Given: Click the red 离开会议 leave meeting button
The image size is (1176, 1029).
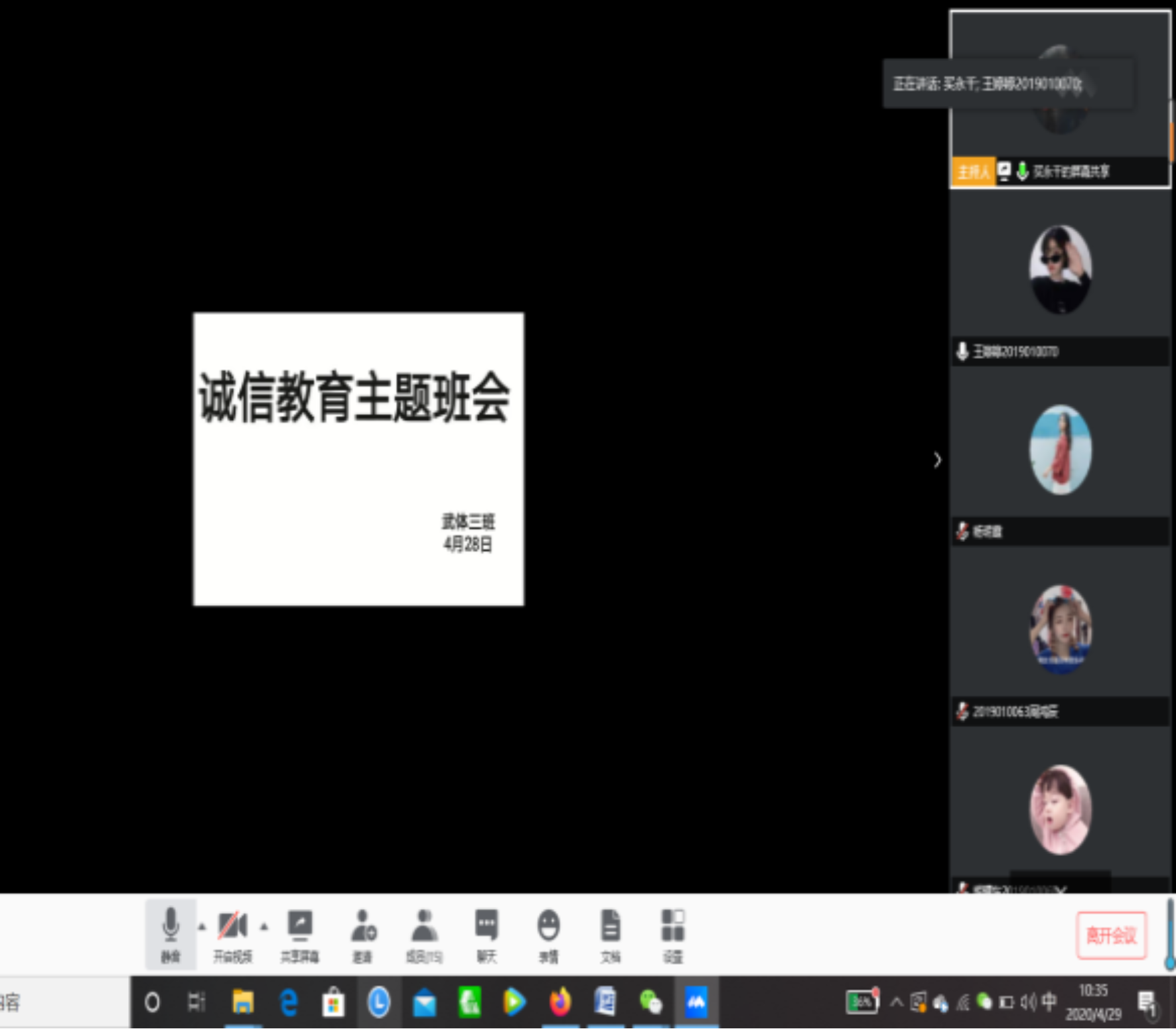Looking at the screenshot, I should pyautogui.click(x=1110, y=935).
